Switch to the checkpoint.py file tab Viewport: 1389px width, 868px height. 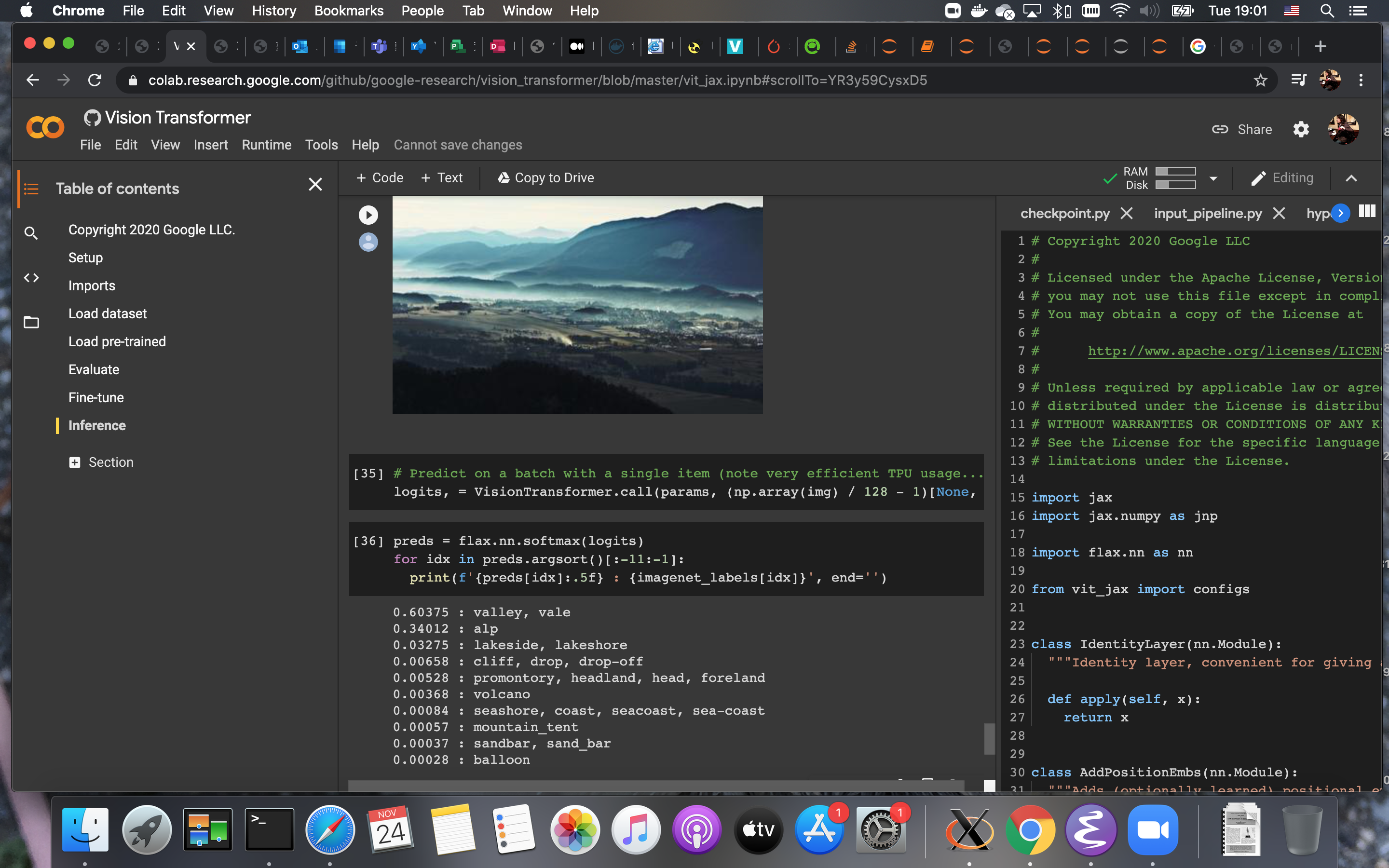tap(1065, 214)
